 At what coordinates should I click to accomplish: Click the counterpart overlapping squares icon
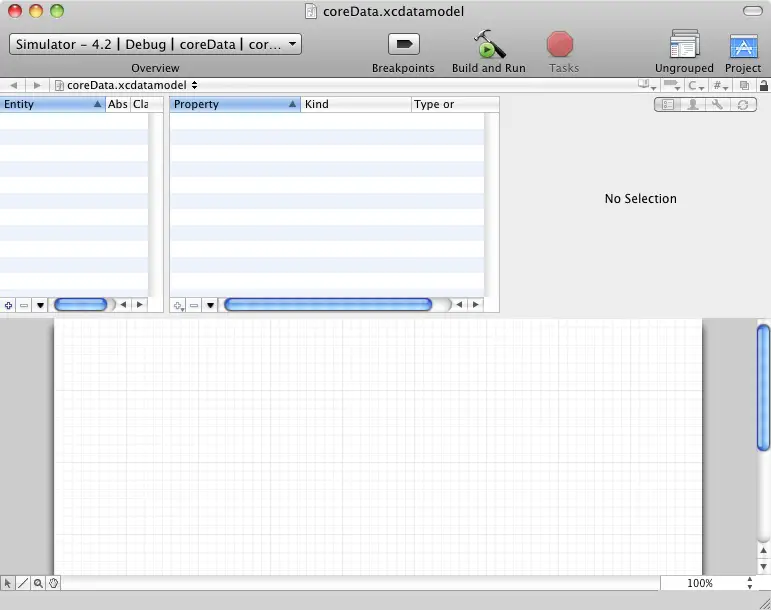[x=744, y=86]
